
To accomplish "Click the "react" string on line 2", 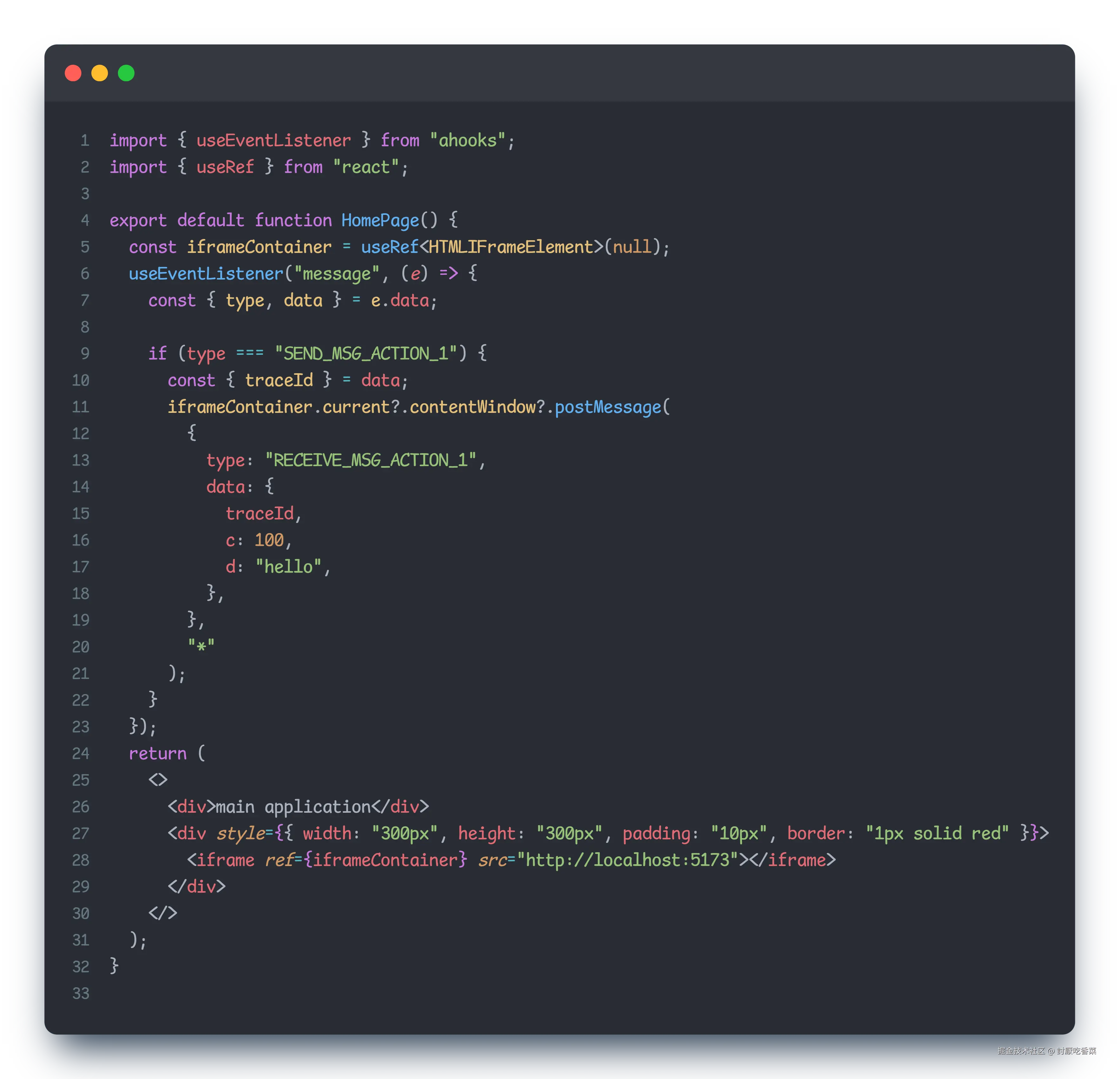I will (x=365, y=168).
